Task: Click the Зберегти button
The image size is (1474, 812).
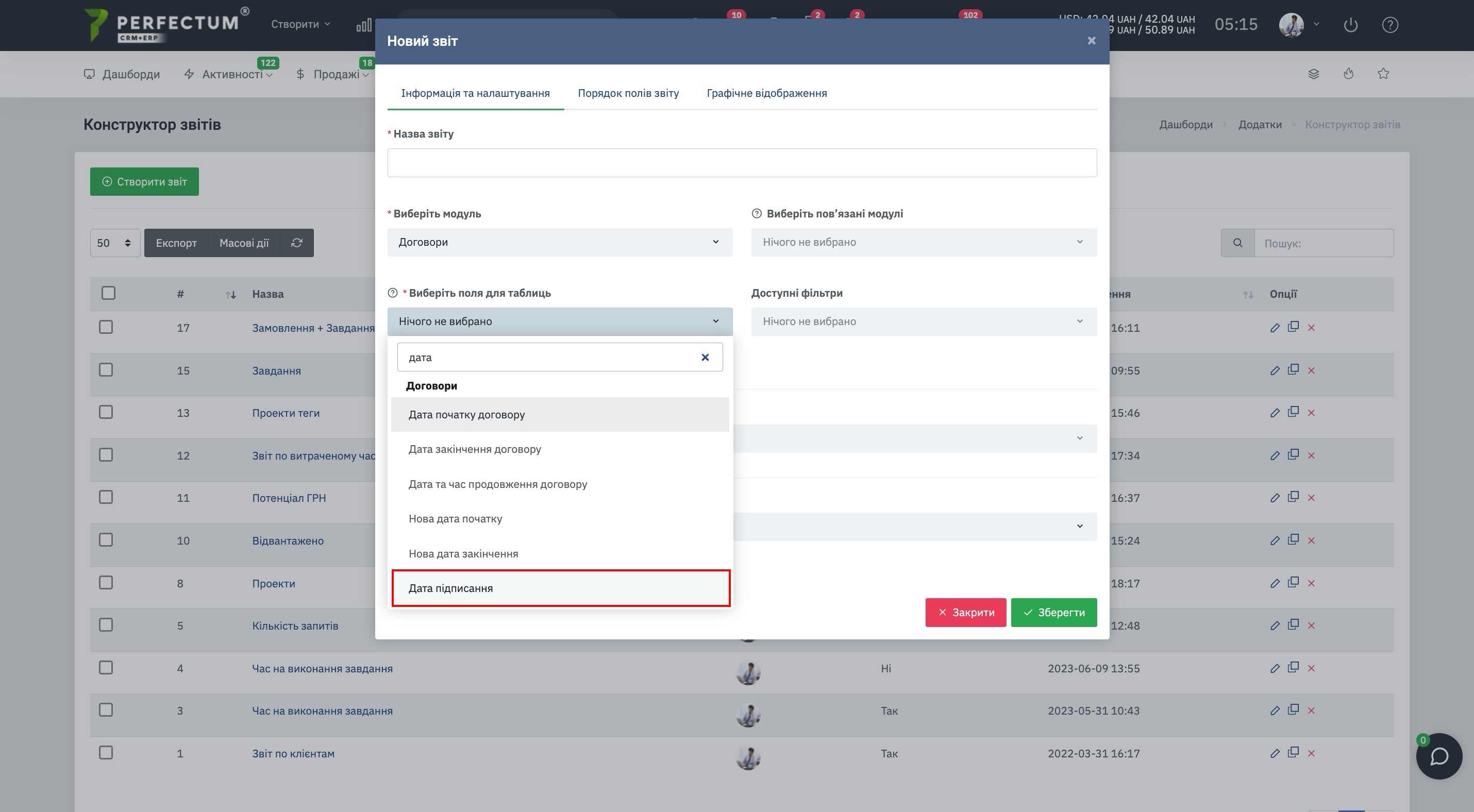Action: coord(1053,613)
